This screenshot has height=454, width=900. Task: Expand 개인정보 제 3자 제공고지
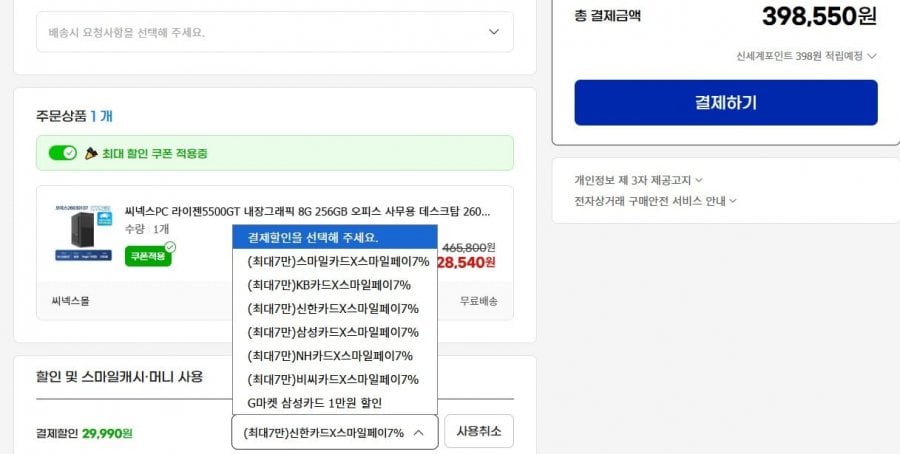click(638, 180)
